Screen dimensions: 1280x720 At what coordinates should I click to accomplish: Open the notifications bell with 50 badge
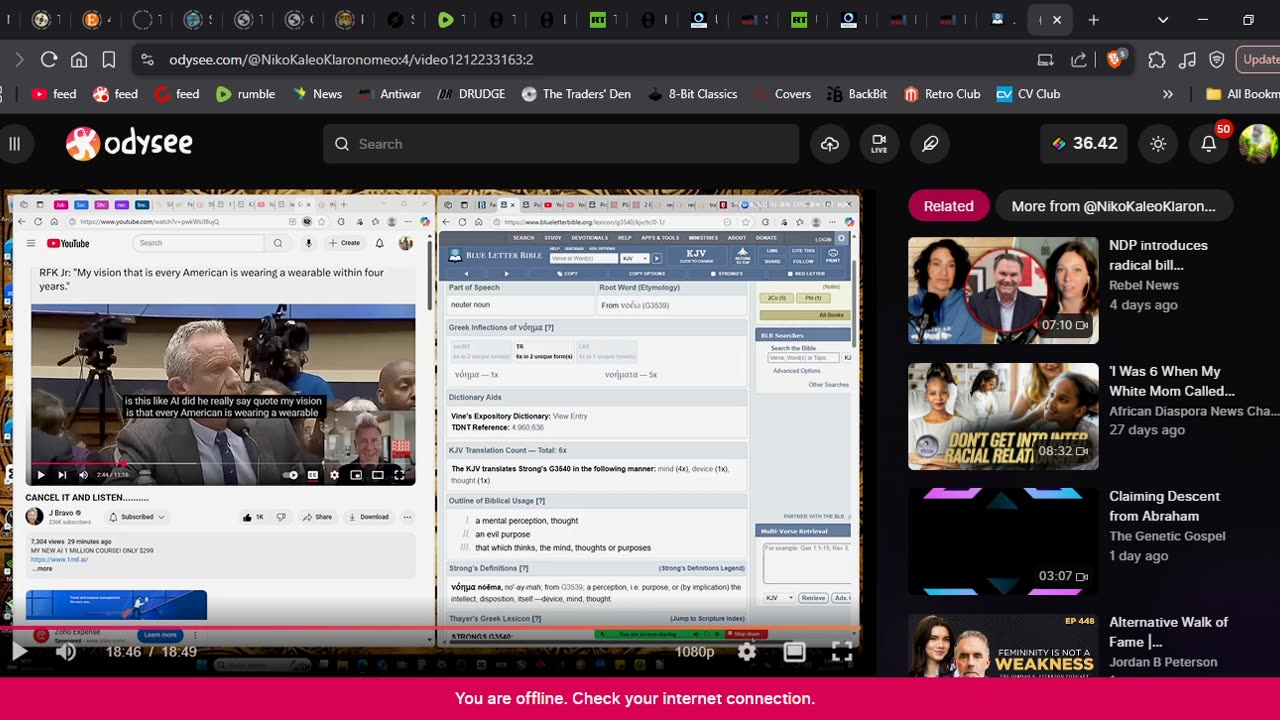(1209, 144)
